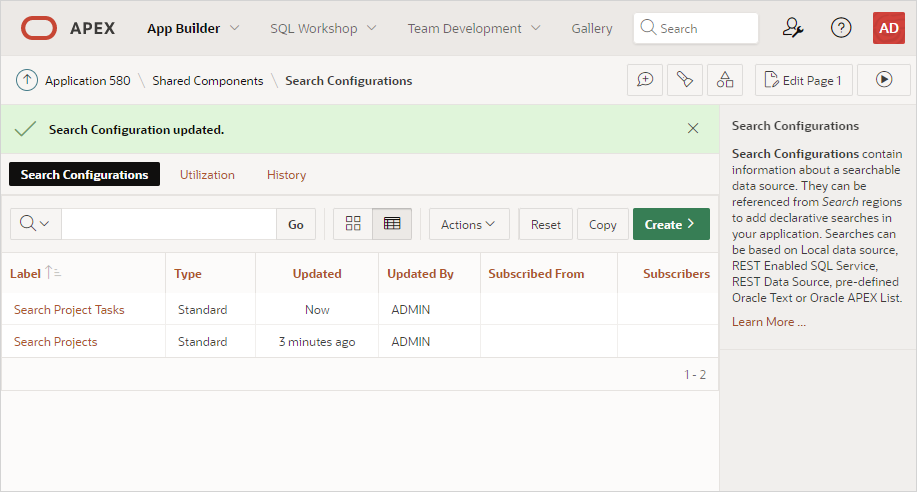
Task: Open the Search Projects configuration
Action: click(x=56, y=342)
